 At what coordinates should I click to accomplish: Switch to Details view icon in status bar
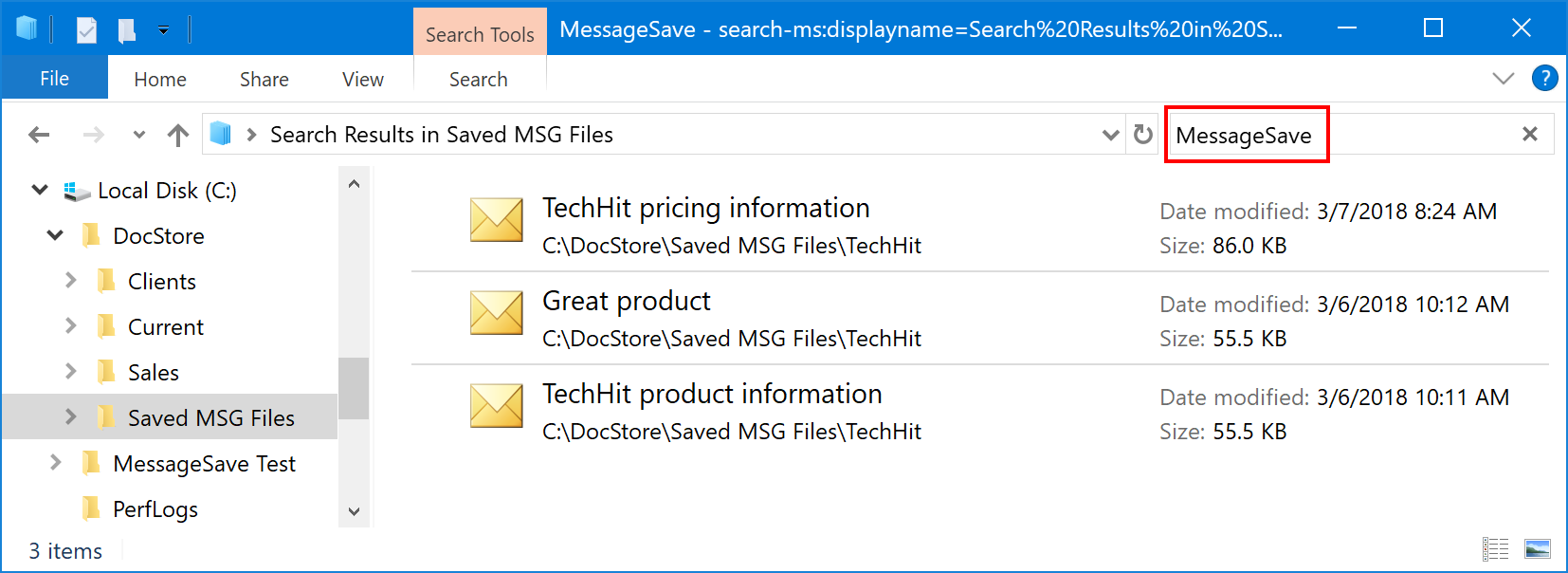point(1496,548)
